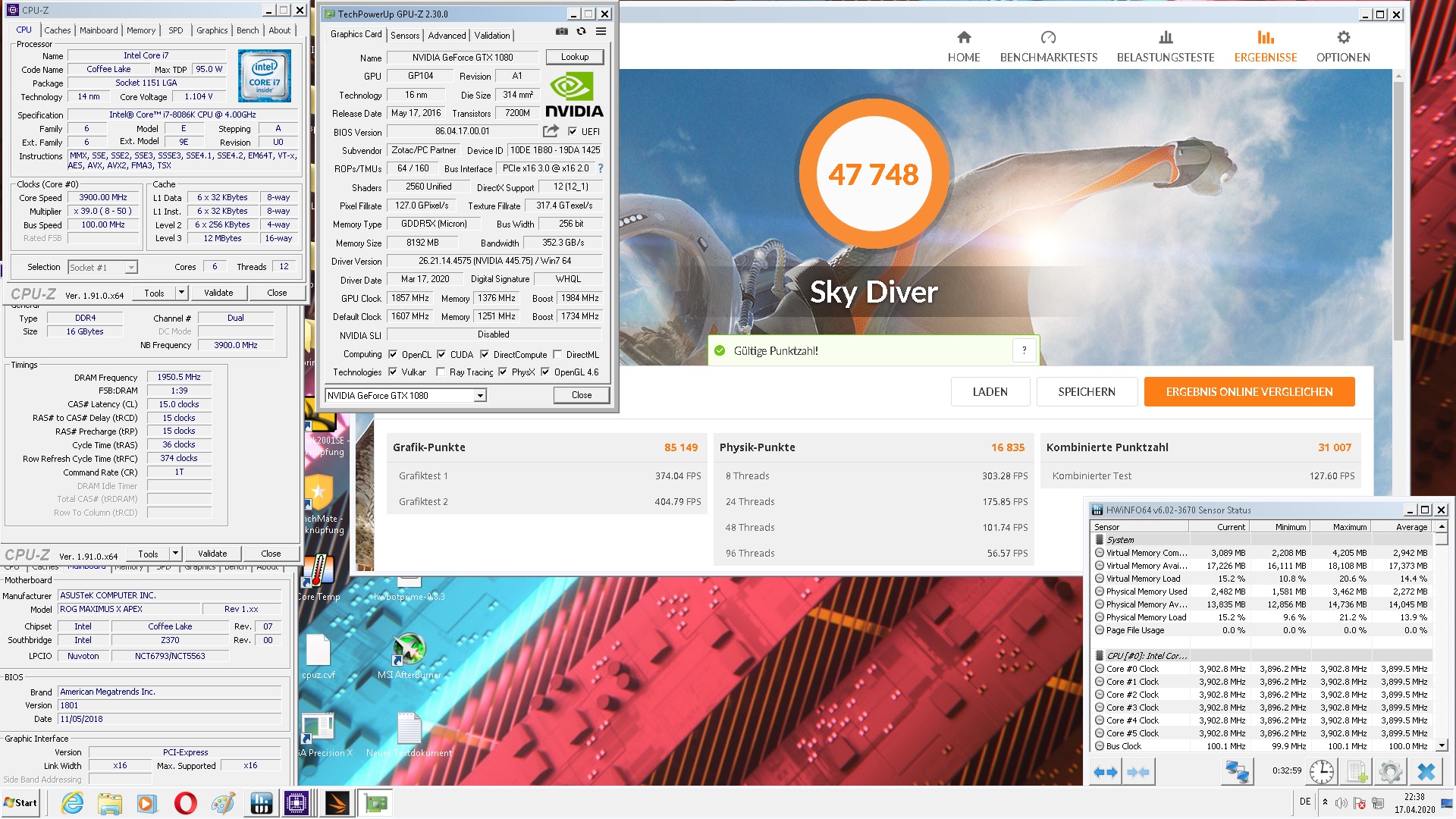The height and width of the screenshot is (819, 1456).
Task: Switch to the Bench tab in CPU-Z
Action: [x=247, y=30]
